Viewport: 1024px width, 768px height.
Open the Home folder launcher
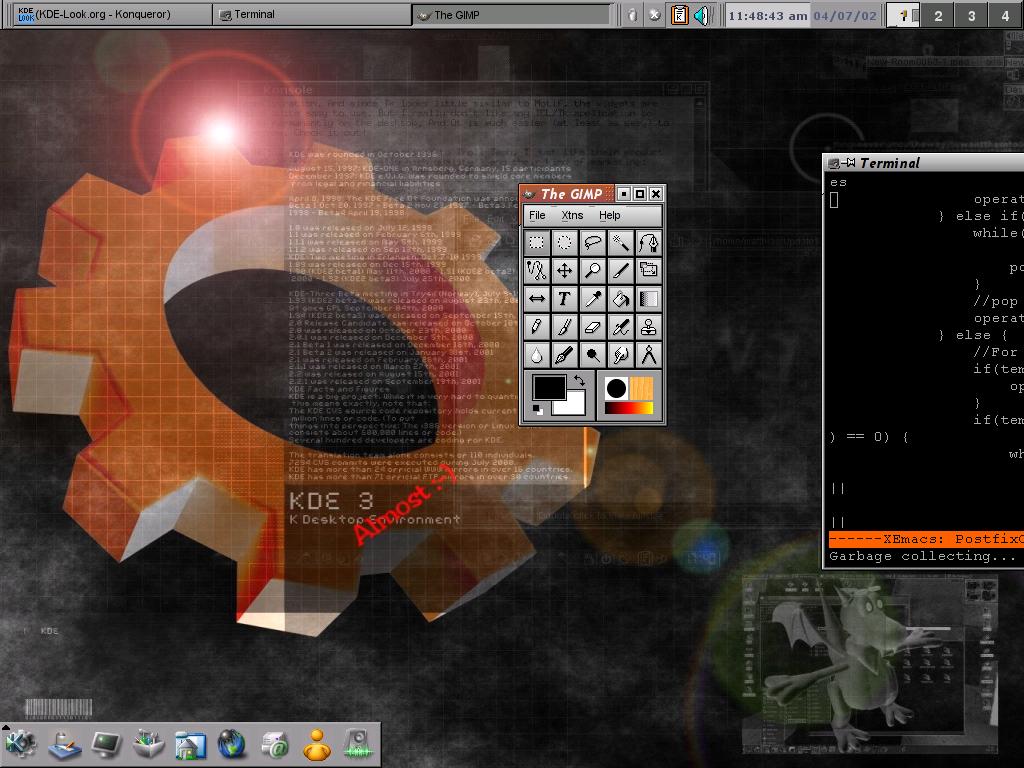(x=191, y=745)
